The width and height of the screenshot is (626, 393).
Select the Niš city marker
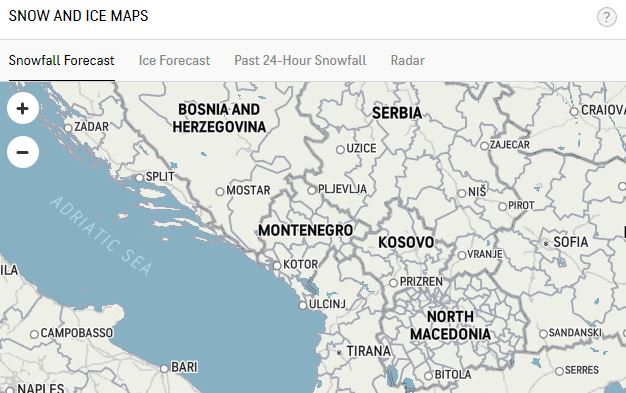point(462,193)
